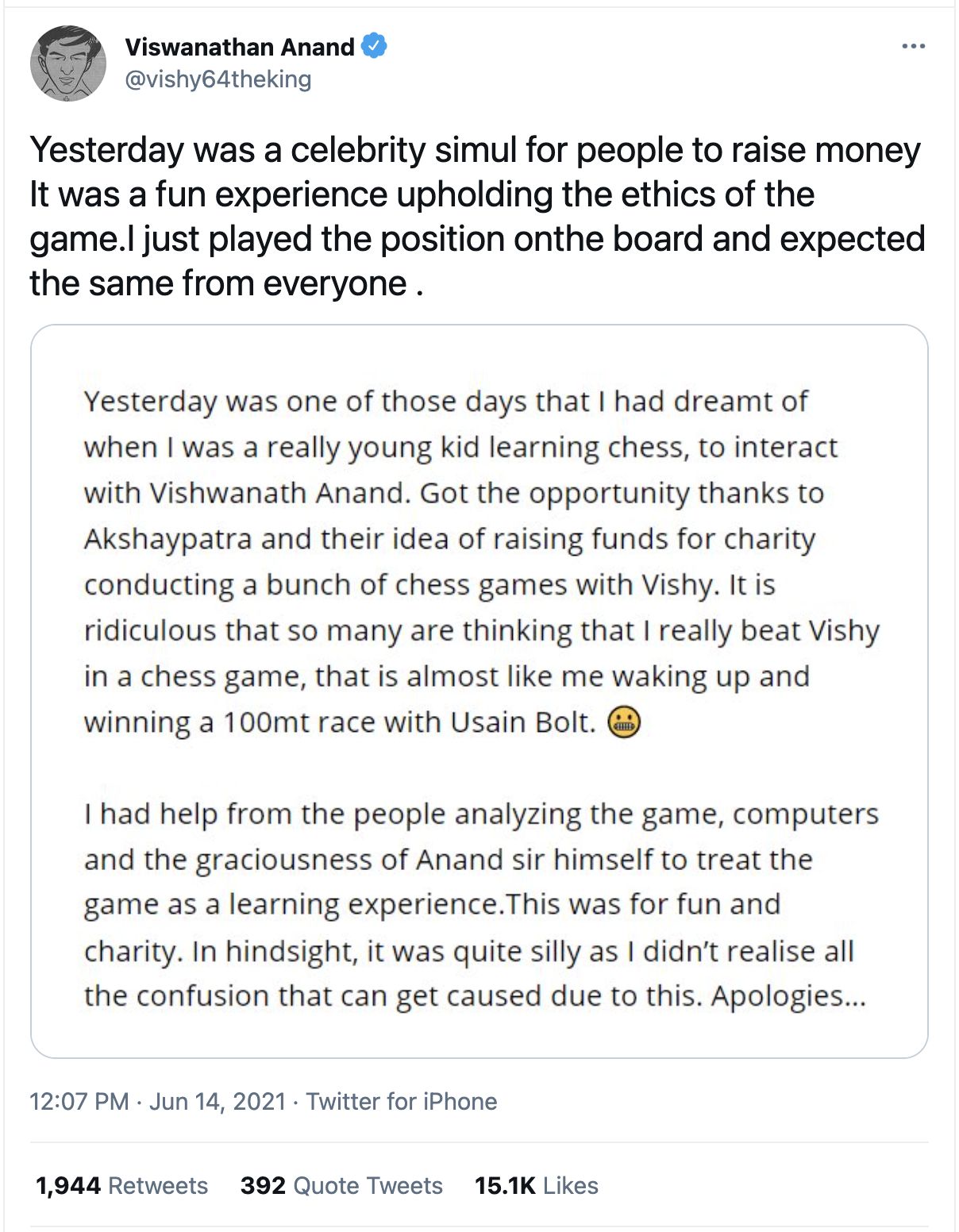Click the blue verified badge icon
Viewport: 959px width, 1232px height.
(x=374, y=46)
